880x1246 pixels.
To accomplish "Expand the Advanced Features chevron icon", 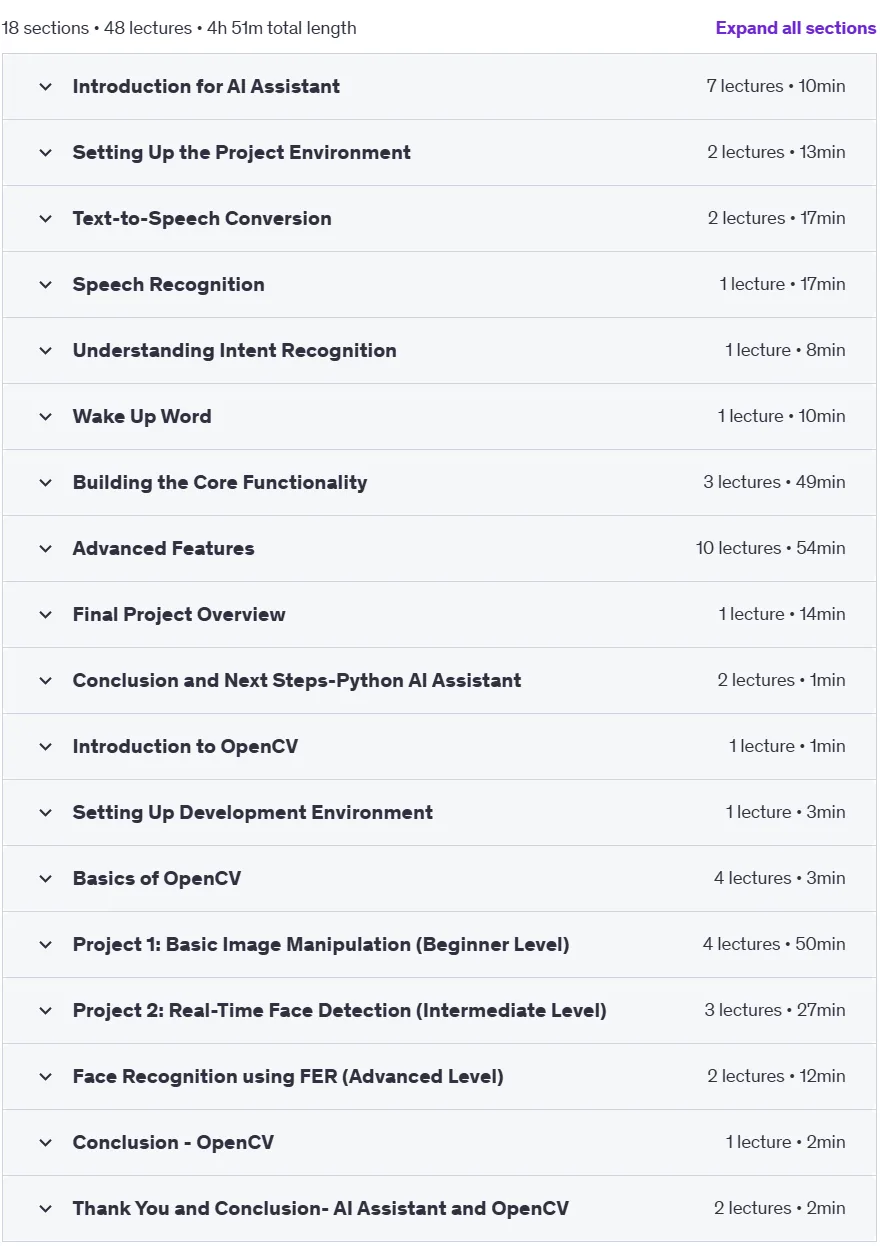I will tap(45, 549).
